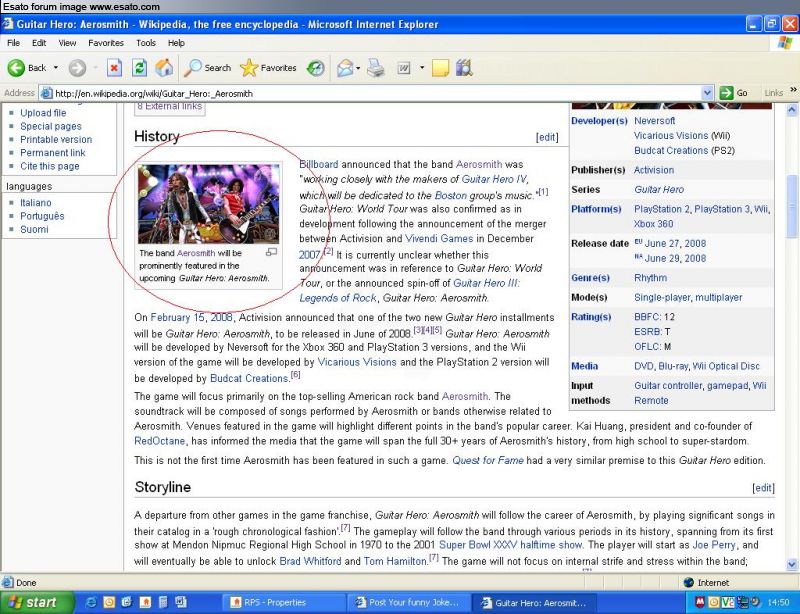Click the address bar URL field
800x614 pixels.
(378, 93)
